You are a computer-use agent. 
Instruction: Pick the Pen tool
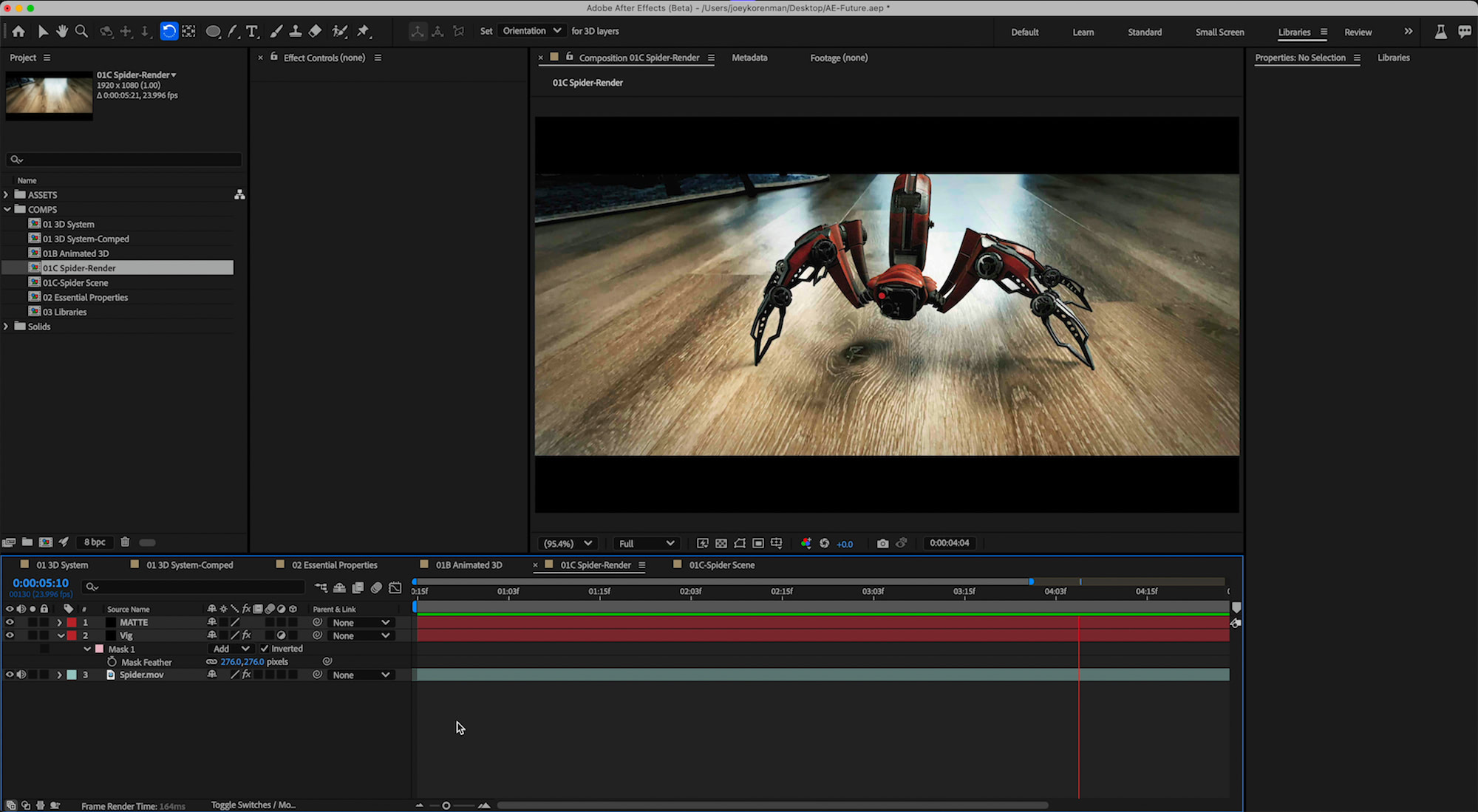(232, 31)
